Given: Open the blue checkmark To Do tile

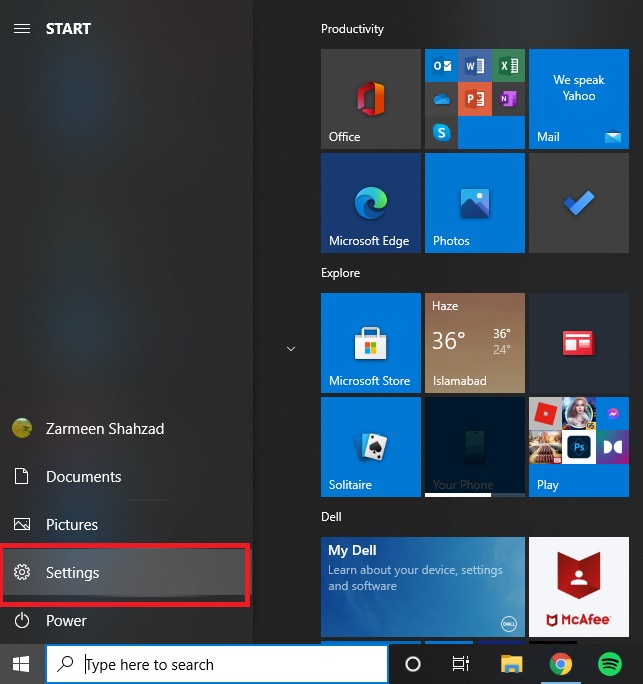Looking at the screenshot, I should click(578, 203).
